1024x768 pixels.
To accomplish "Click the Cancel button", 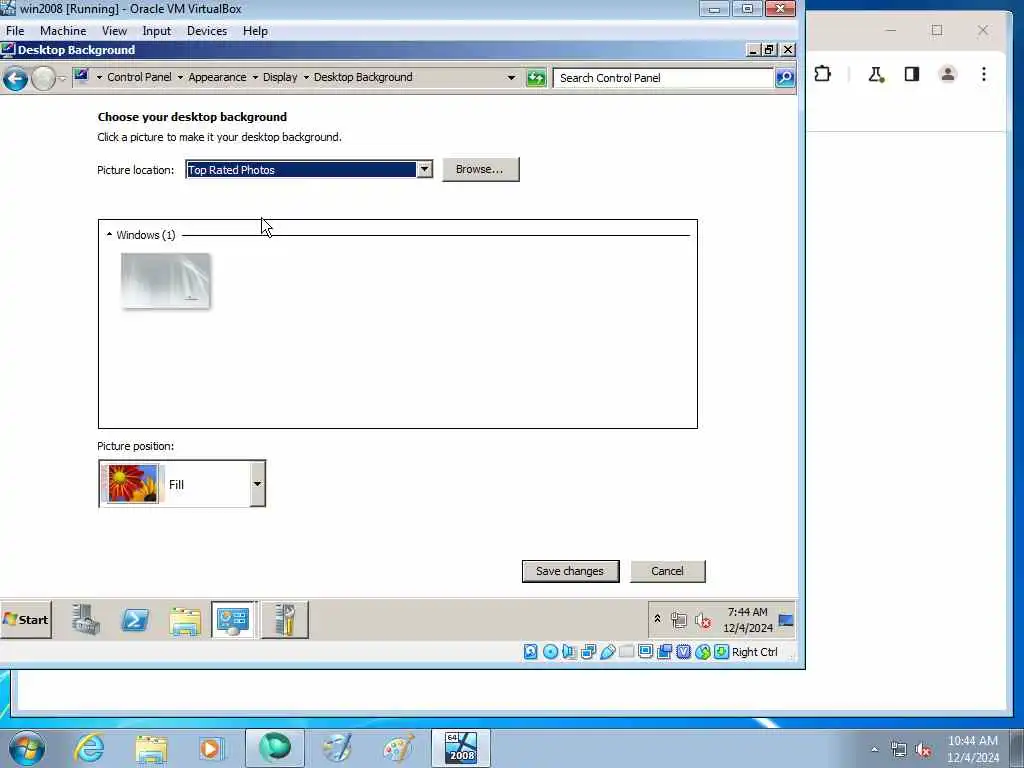I will coord(667,571).
